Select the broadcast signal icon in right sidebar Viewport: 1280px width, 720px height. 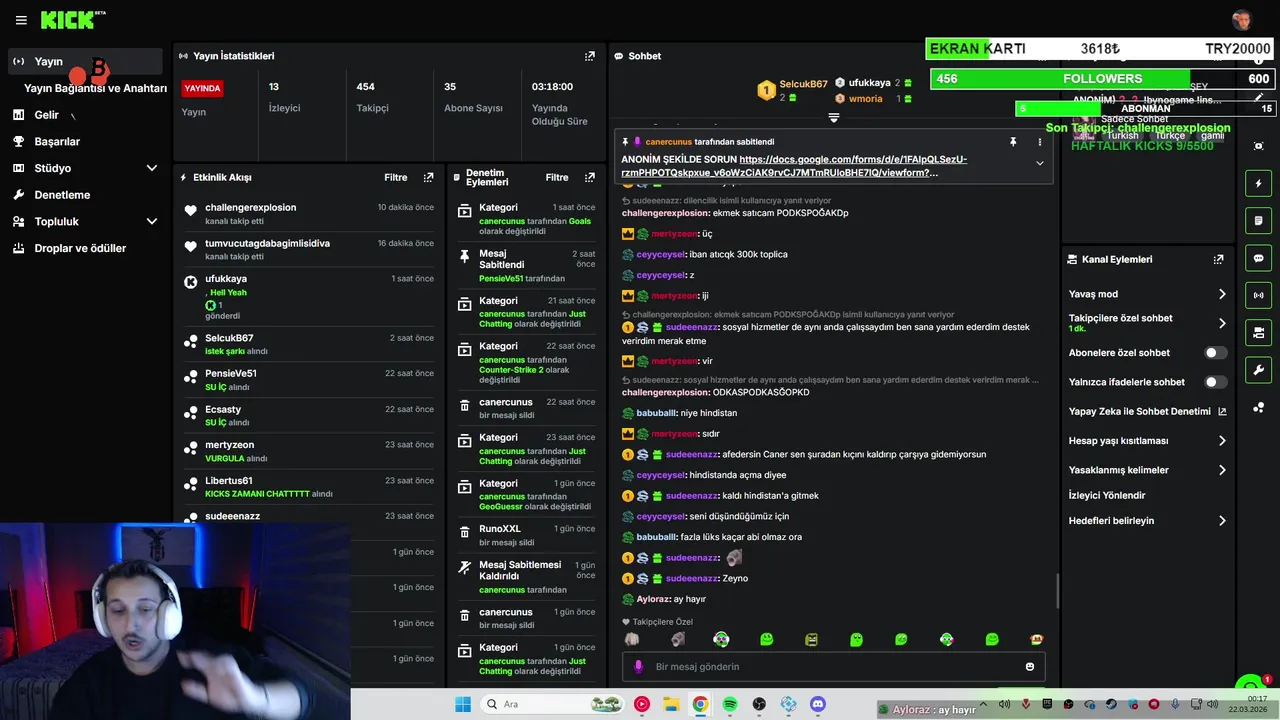tap(1258, 294)
